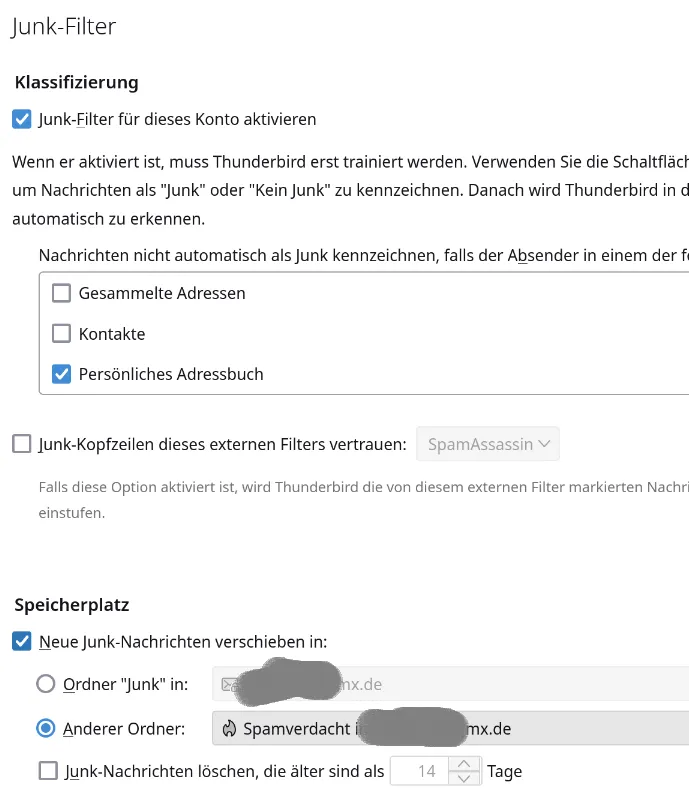The image size is (689, 807).
Task: Open the SpamAssassin filter dropdown
Action: pos(488,444)
